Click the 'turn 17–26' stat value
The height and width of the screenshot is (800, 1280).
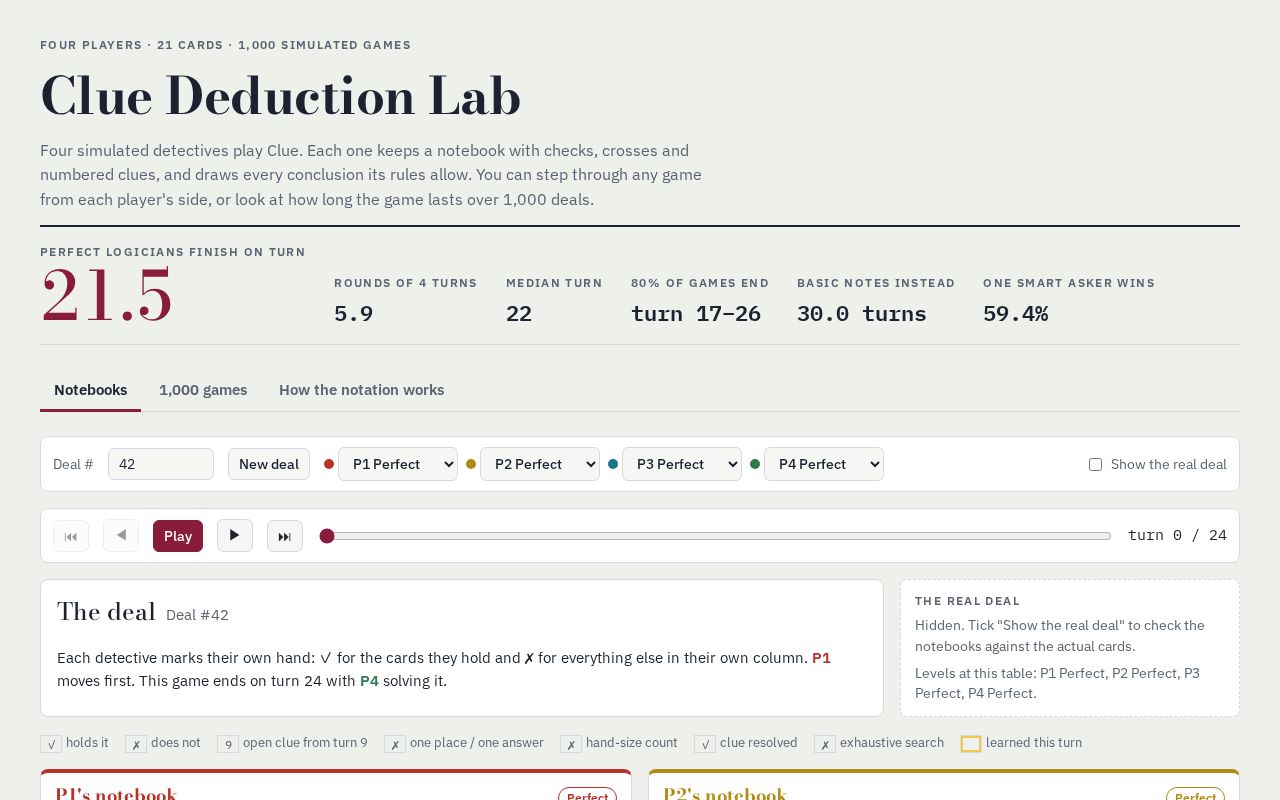pyautogui.click(x=696, y=314)
